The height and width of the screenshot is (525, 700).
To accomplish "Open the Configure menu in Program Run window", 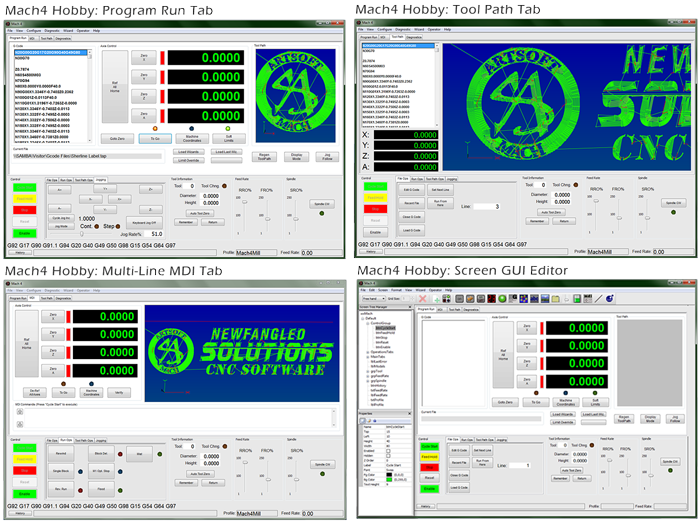I will 33,31.
